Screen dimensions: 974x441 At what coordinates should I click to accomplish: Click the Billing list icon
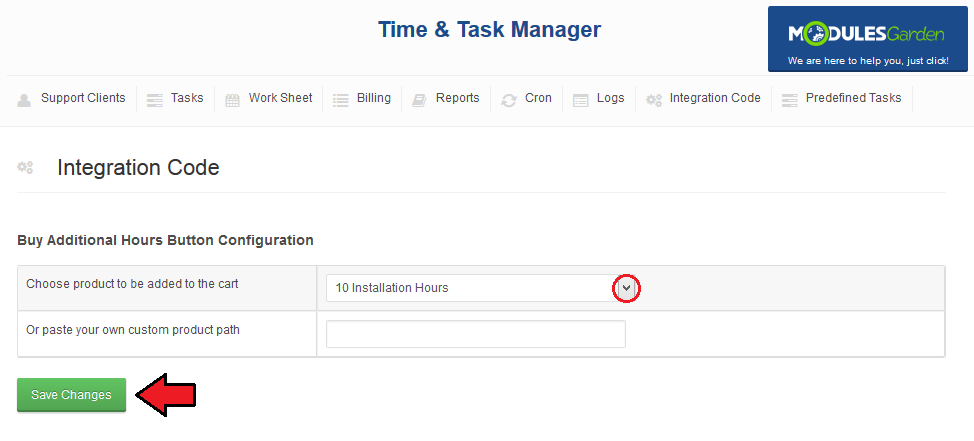[340, 100]
